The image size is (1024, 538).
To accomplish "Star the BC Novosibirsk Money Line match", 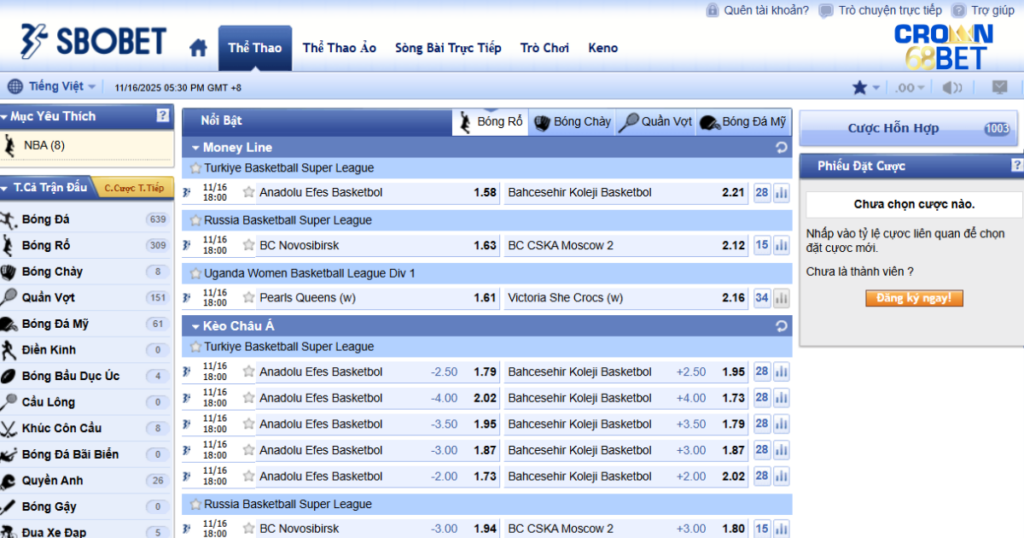I will pos(249,245).
